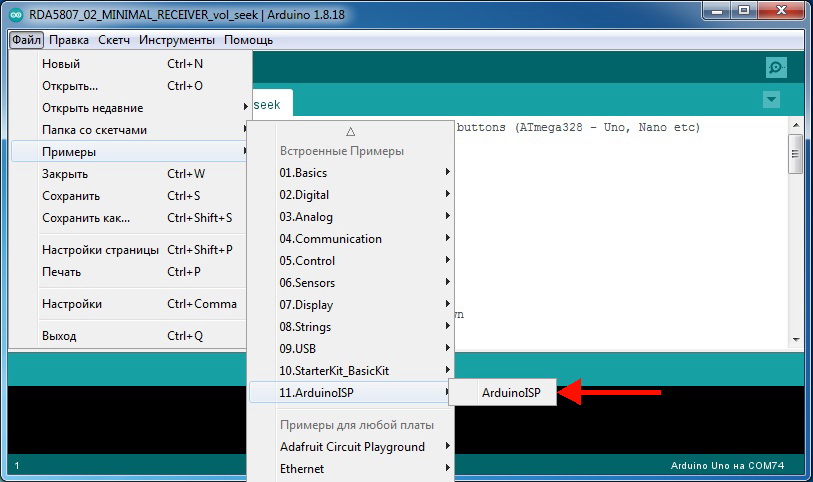Open the ArduinoISP example sketch
The image size is (813, 482).
tap(502, 393)
